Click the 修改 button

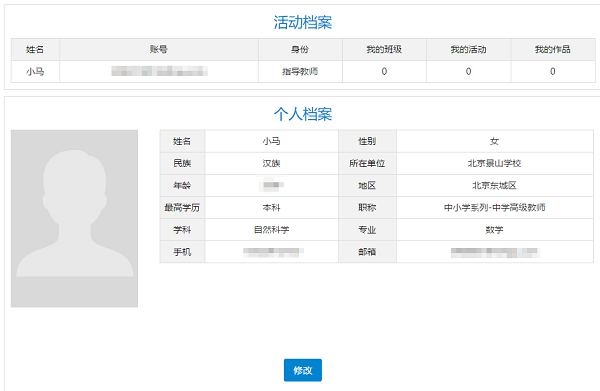303,370
